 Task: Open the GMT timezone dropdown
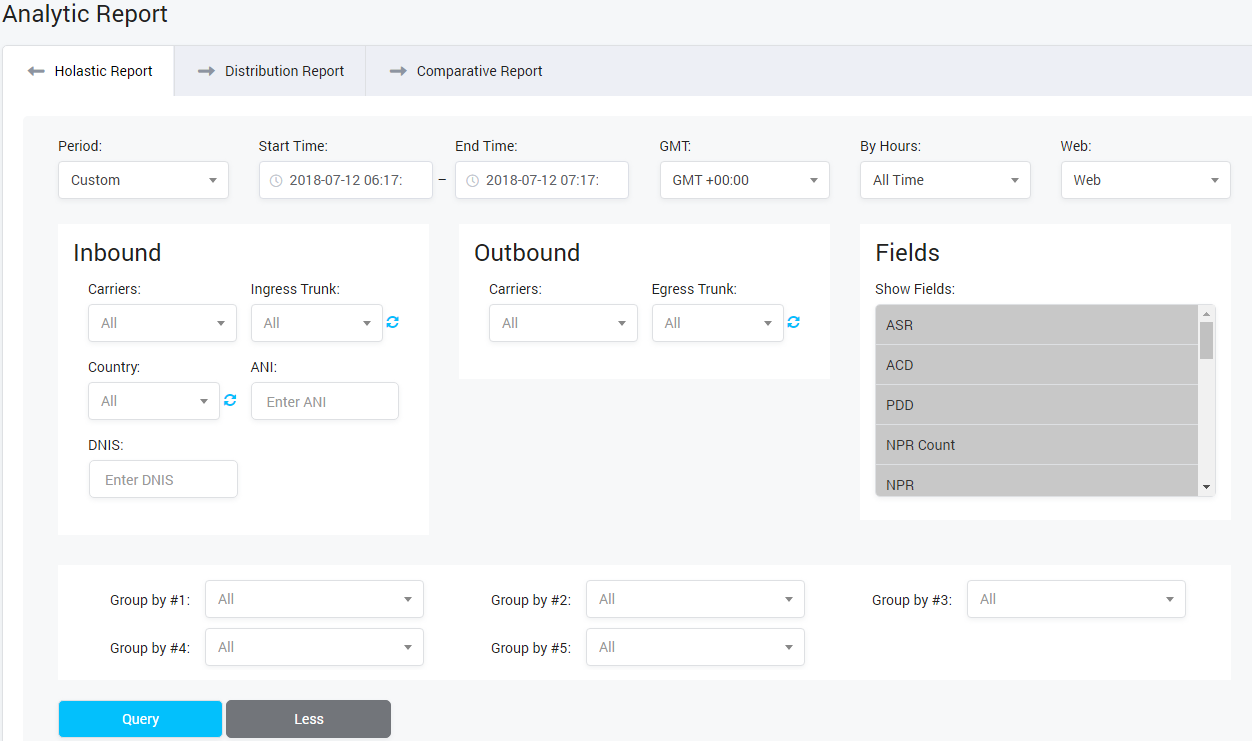point(744,180)
